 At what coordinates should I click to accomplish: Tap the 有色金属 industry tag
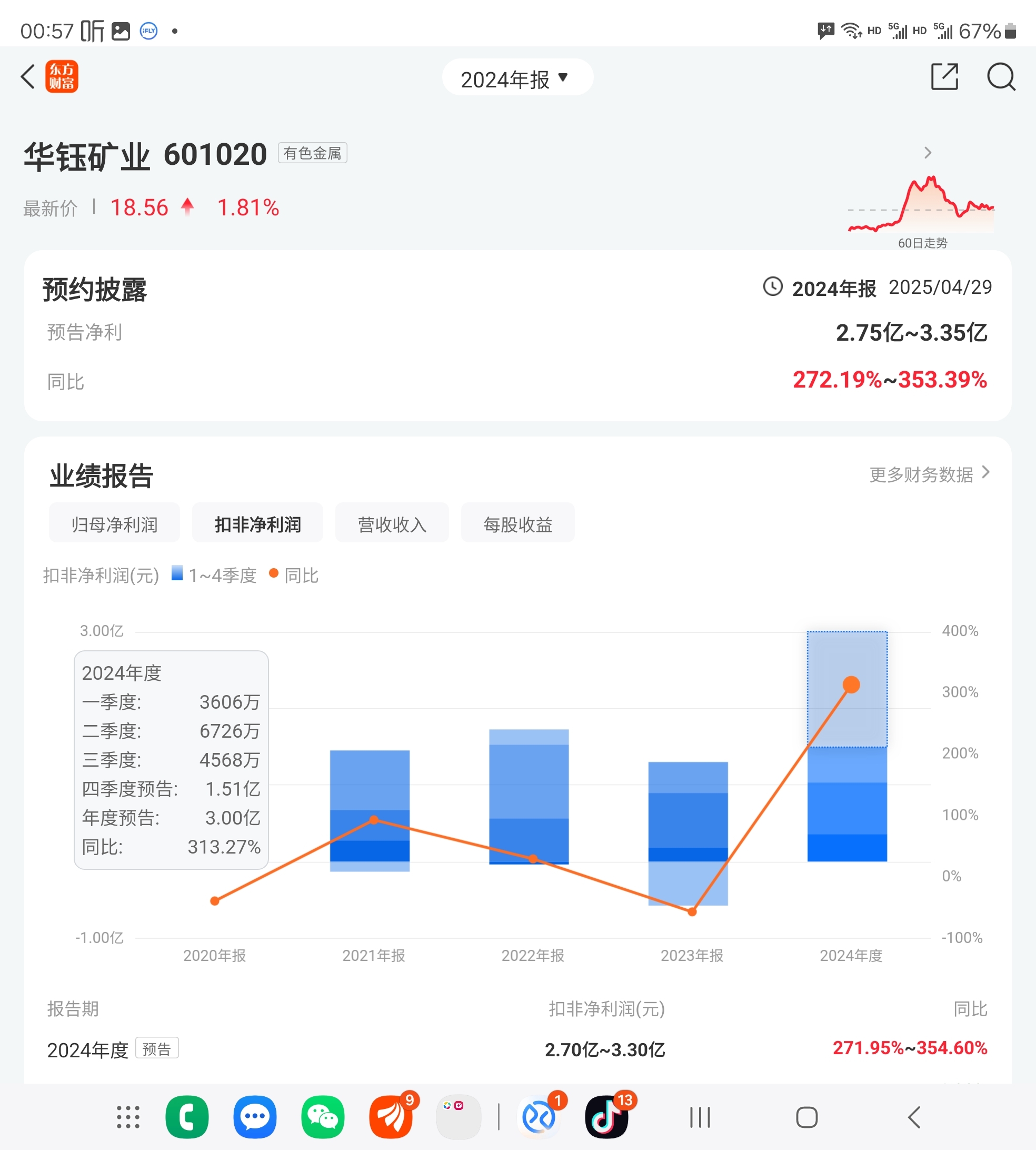point(312,153)
